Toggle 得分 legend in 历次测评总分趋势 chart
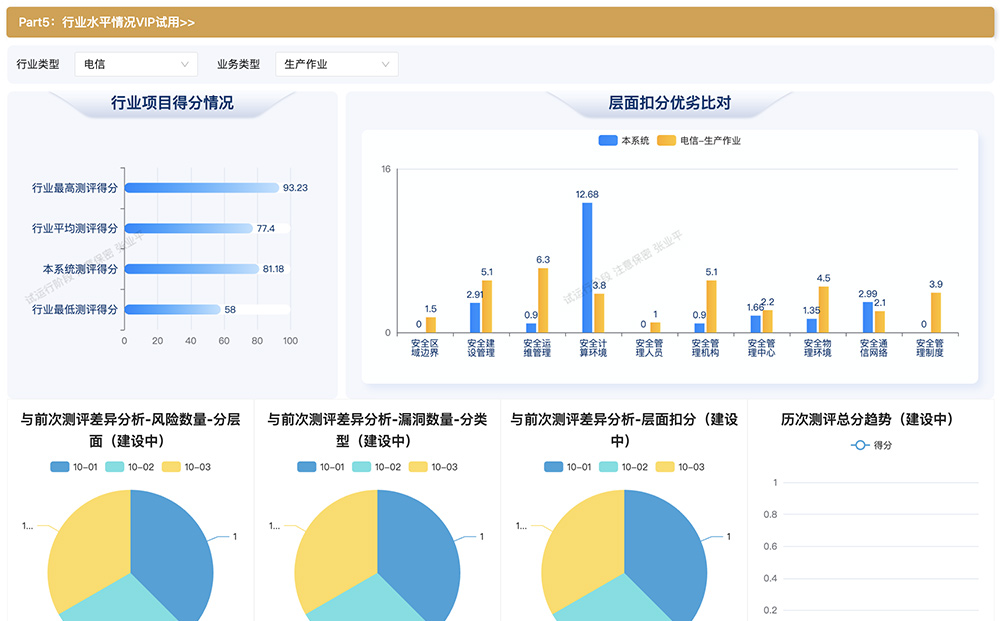Screen dimensions: 1000x621 (x=871, y=445)
